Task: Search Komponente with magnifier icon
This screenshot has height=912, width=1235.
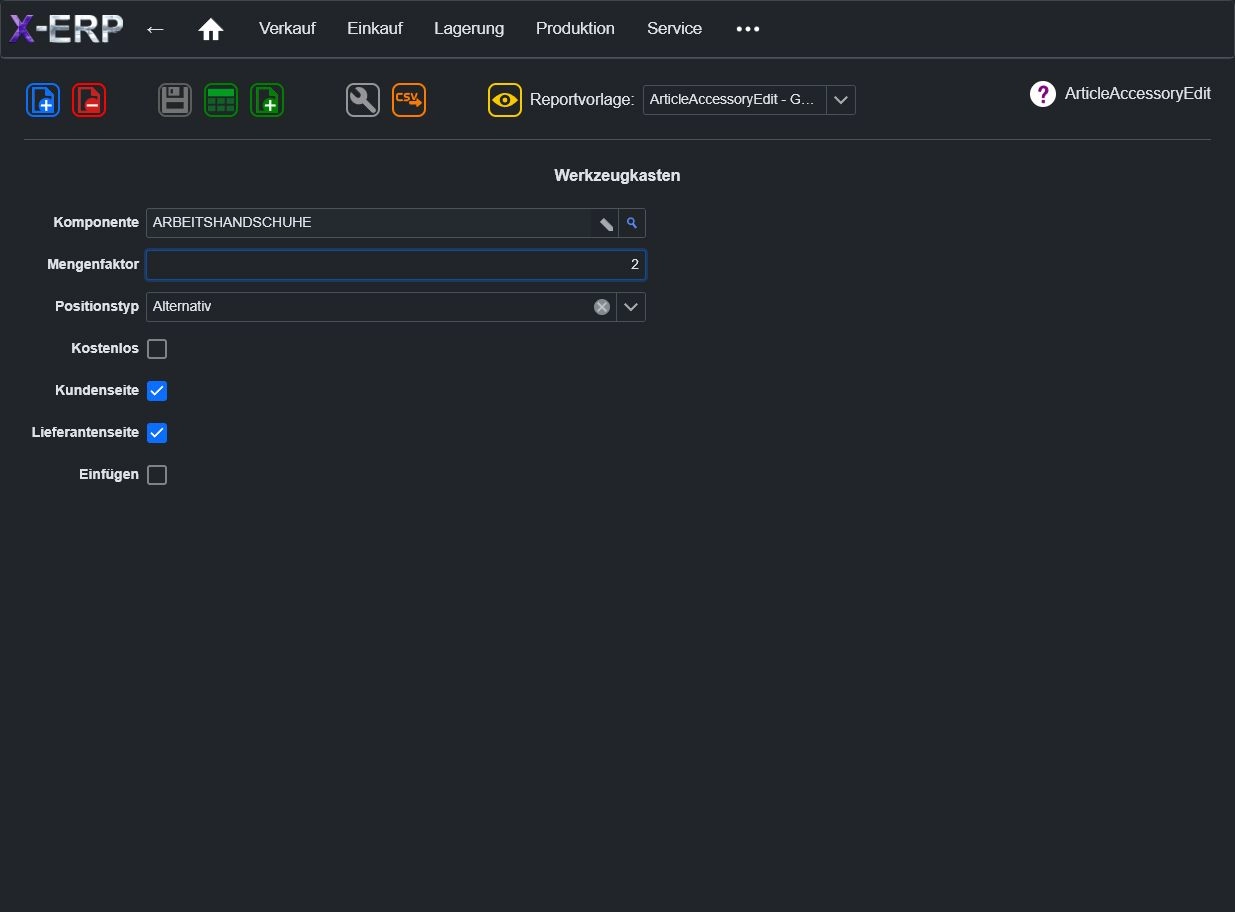Action: (632, 223)
